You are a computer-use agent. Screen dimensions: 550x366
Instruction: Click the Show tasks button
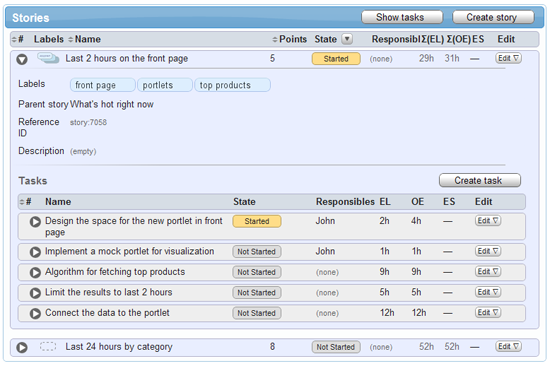(402, 17)
